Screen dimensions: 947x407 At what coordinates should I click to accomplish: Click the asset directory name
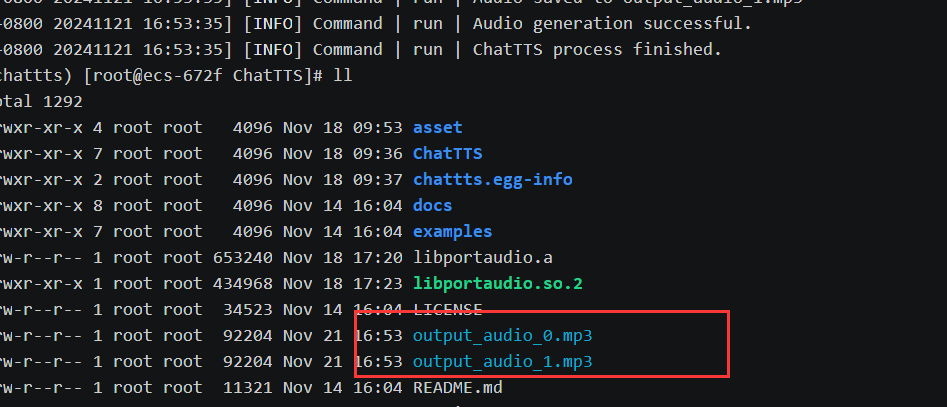(x=437, y=128)
